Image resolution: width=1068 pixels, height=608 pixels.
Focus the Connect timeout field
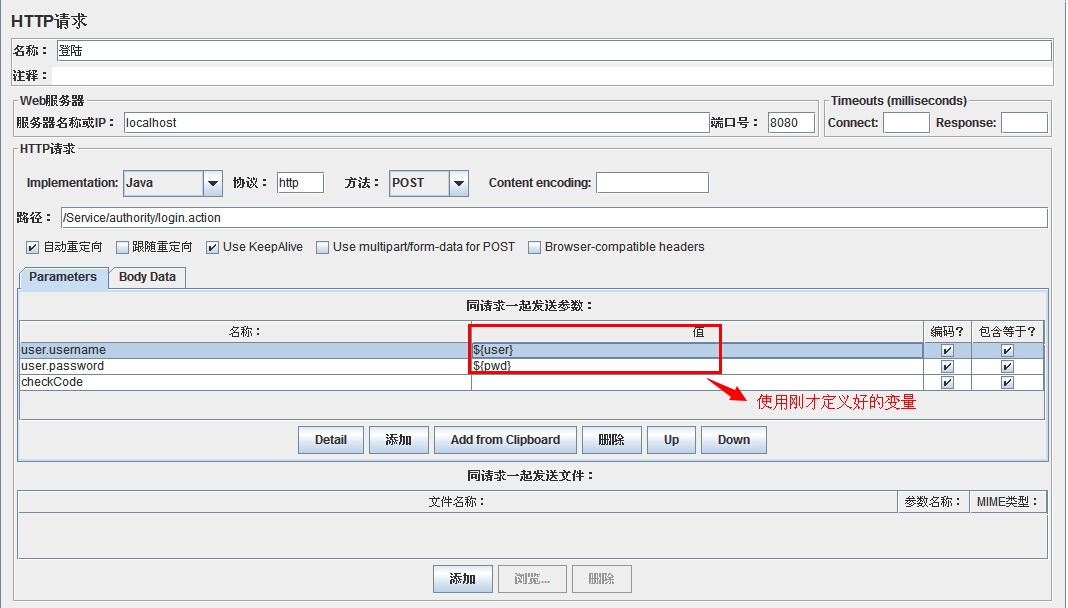(x=906, y=123)
